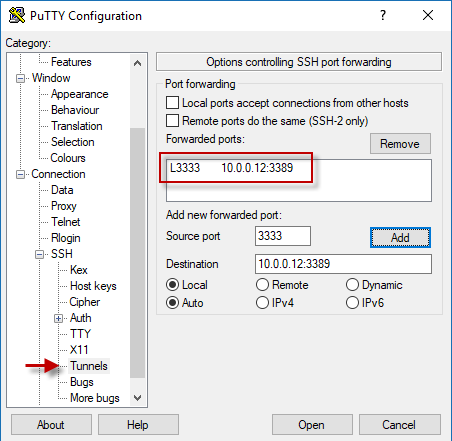Enable local ports accept connections from other hosts
452x441 pixels.
click(x=172, y=103)
